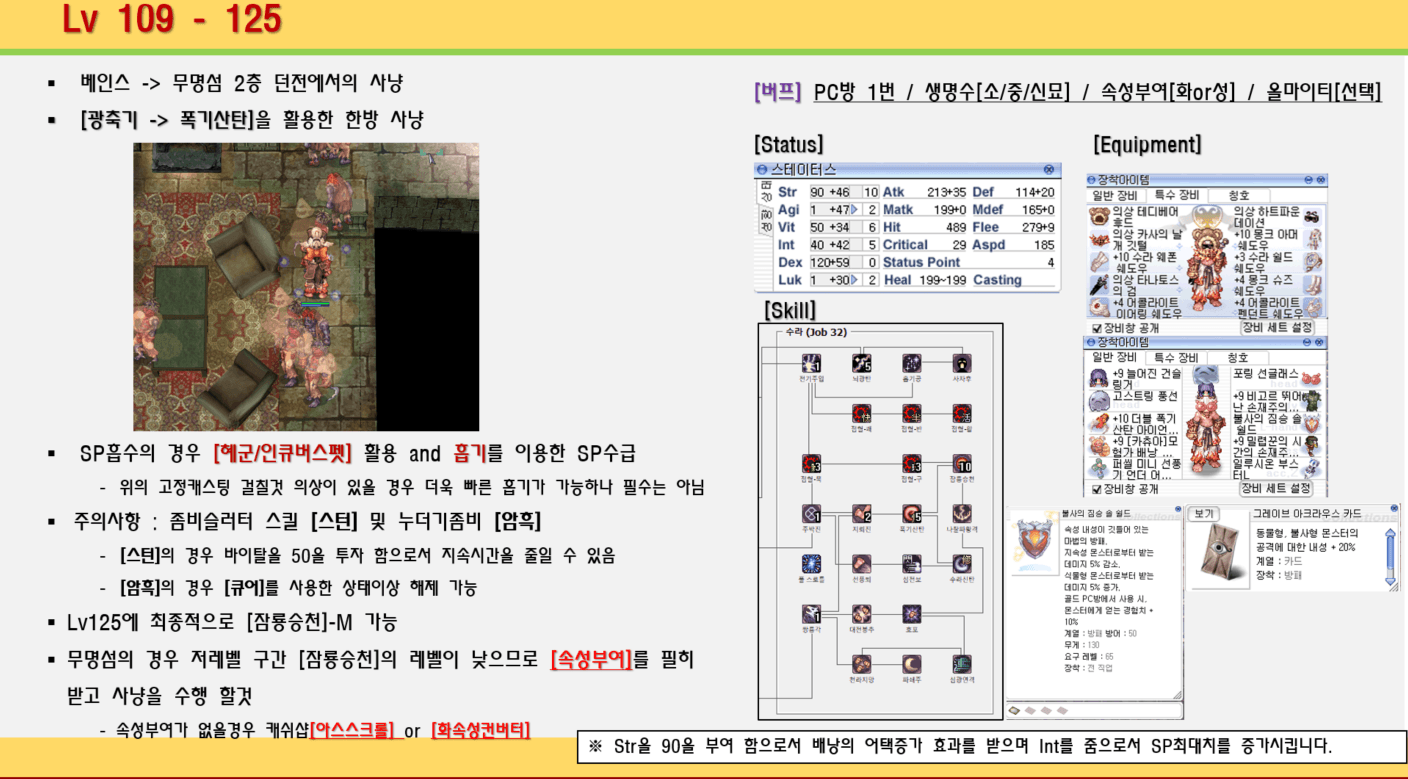This screenshot has height=779, width=1408.
Task: Click the 점혈-쾌 skill icon
Action: coord(861,413)
